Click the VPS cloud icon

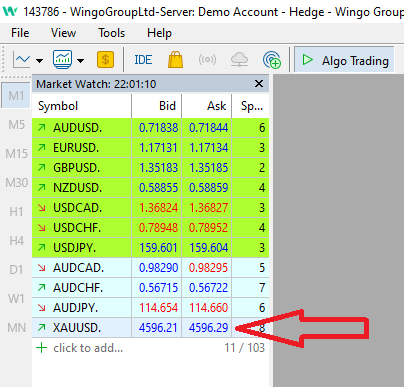[x=239, y=60]
